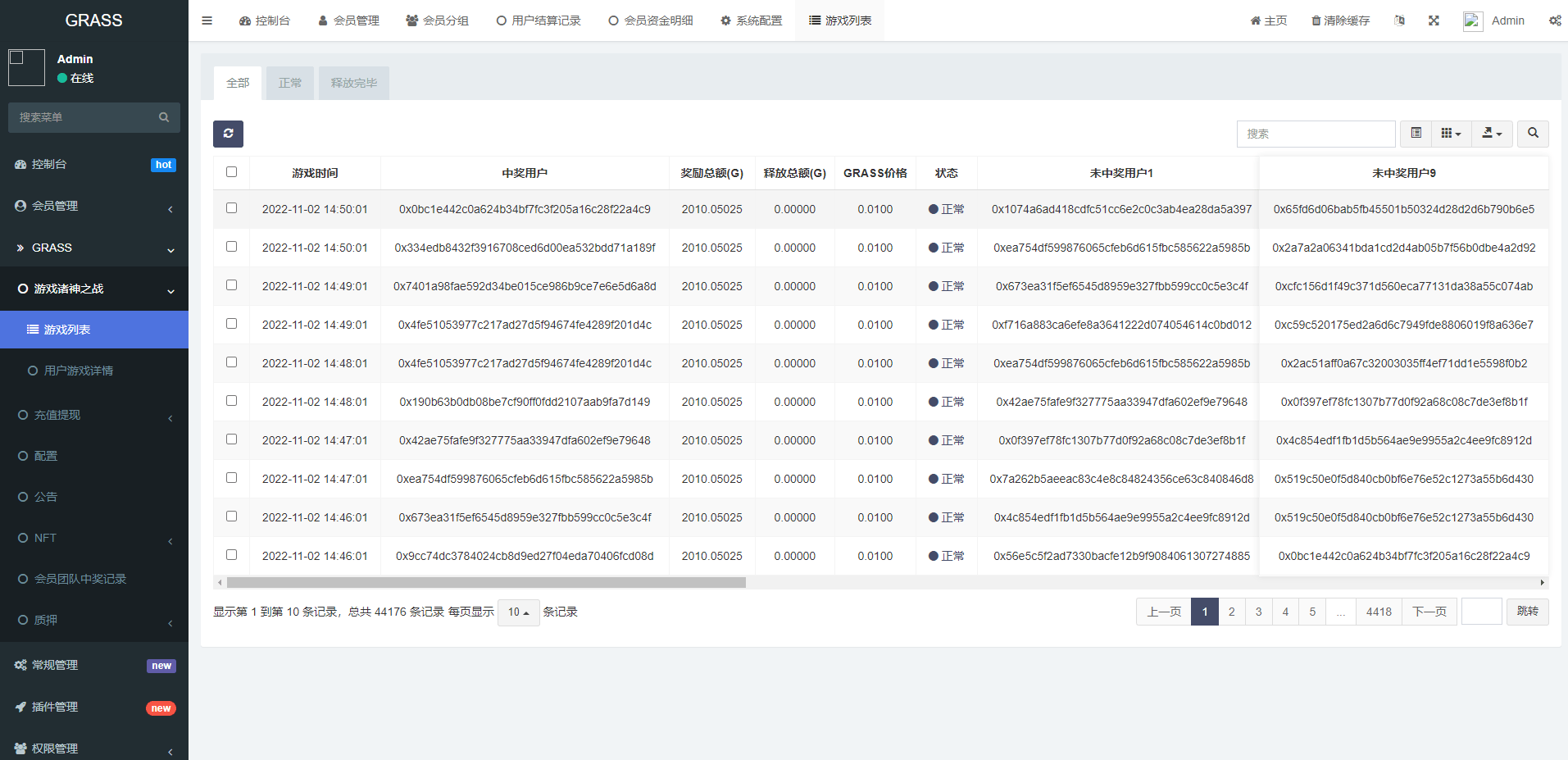Open the page size 10 dropdown

pyautogui.click(x=518, y=612)
